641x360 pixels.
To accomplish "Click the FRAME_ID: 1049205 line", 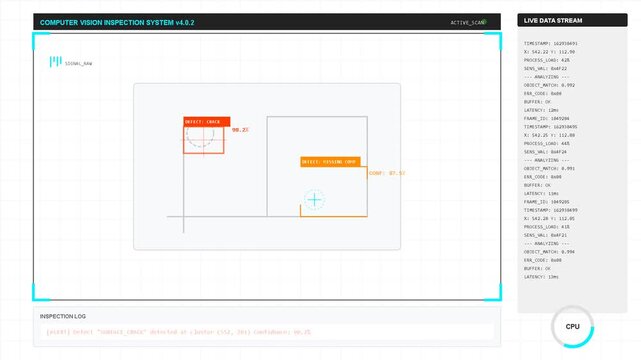I will [x=547, y=202].
